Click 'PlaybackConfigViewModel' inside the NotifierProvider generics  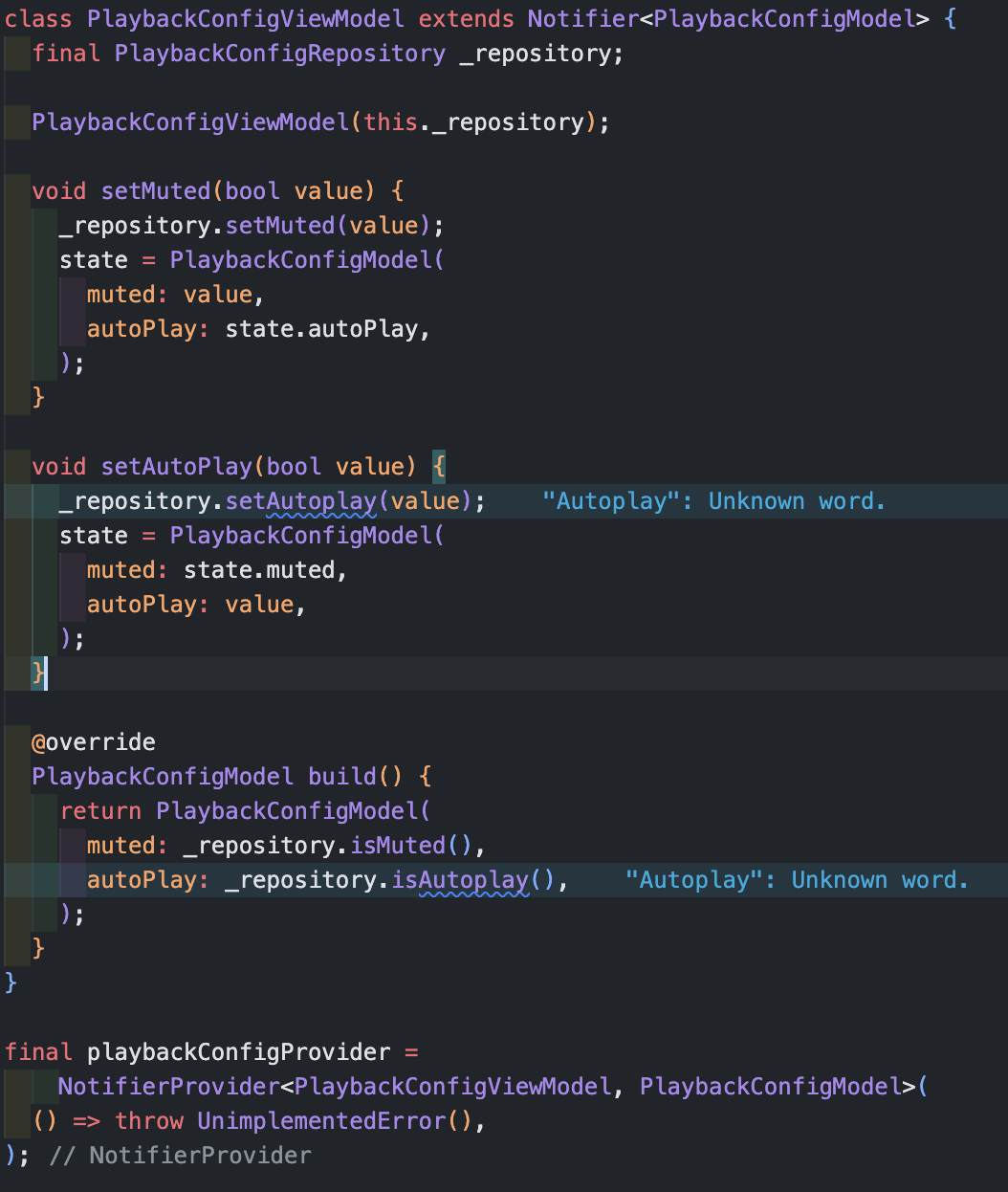point(453,1086)
